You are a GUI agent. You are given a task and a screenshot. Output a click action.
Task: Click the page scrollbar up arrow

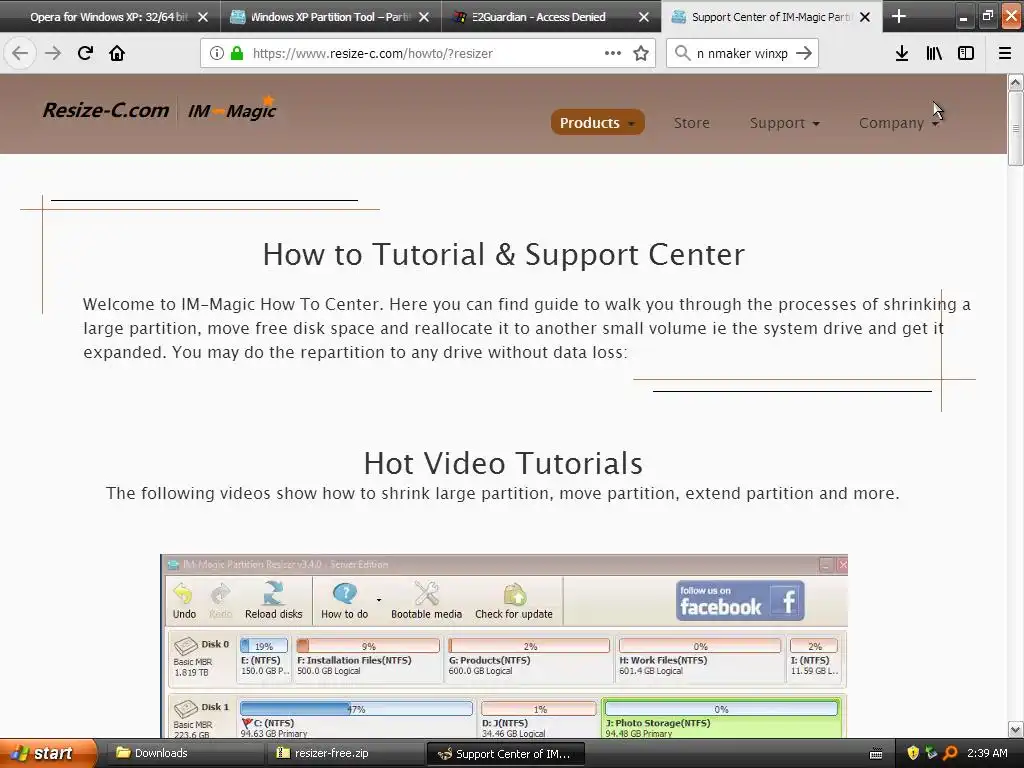coord(1016,82)
